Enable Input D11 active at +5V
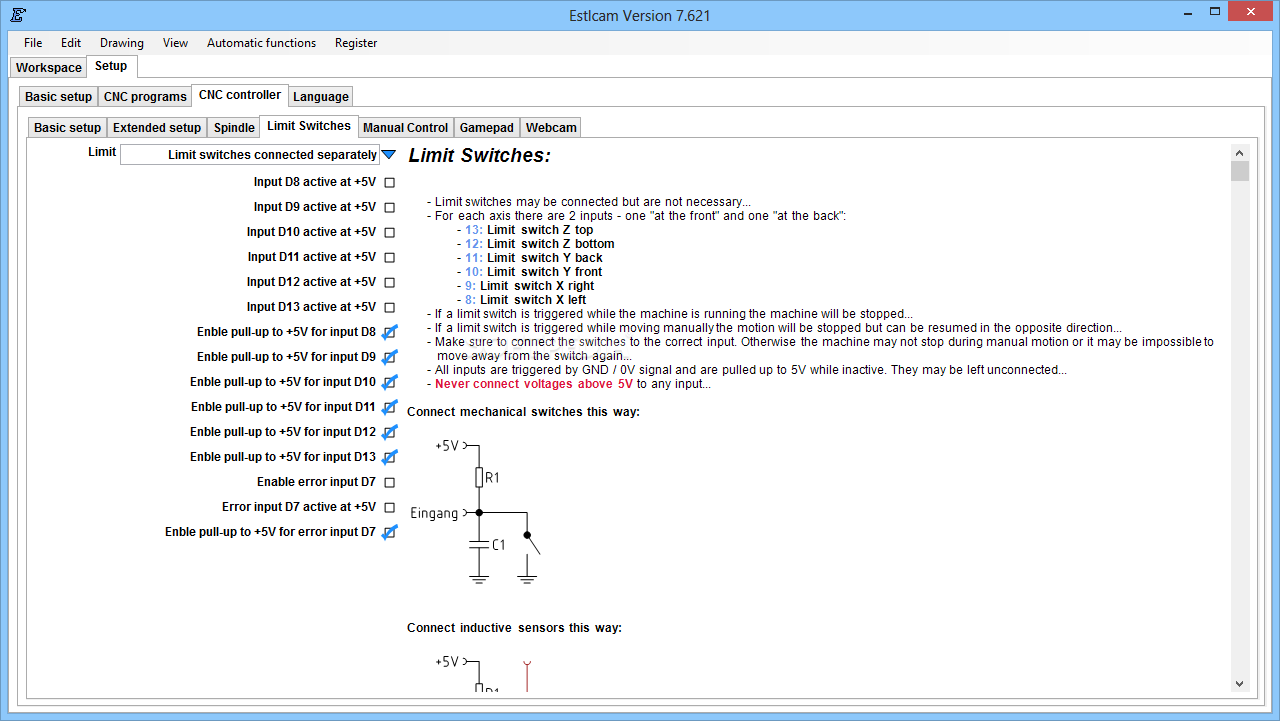The width and height of the screenshot is (1280, 721). 390,258
